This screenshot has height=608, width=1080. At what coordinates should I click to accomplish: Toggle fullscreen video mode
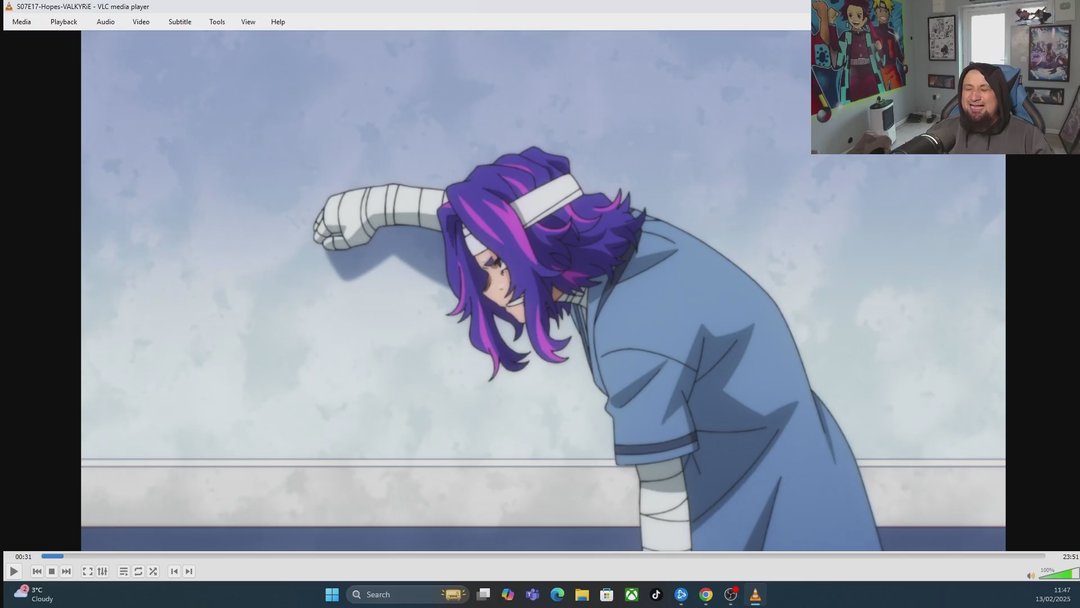tap(88, 571)
